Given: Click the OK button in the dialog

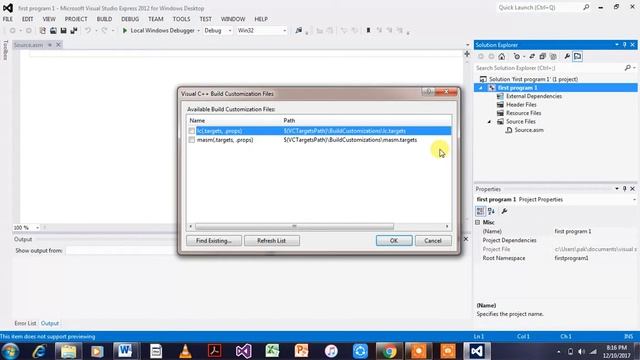Looking at the screenshot, I should point(394,241).
